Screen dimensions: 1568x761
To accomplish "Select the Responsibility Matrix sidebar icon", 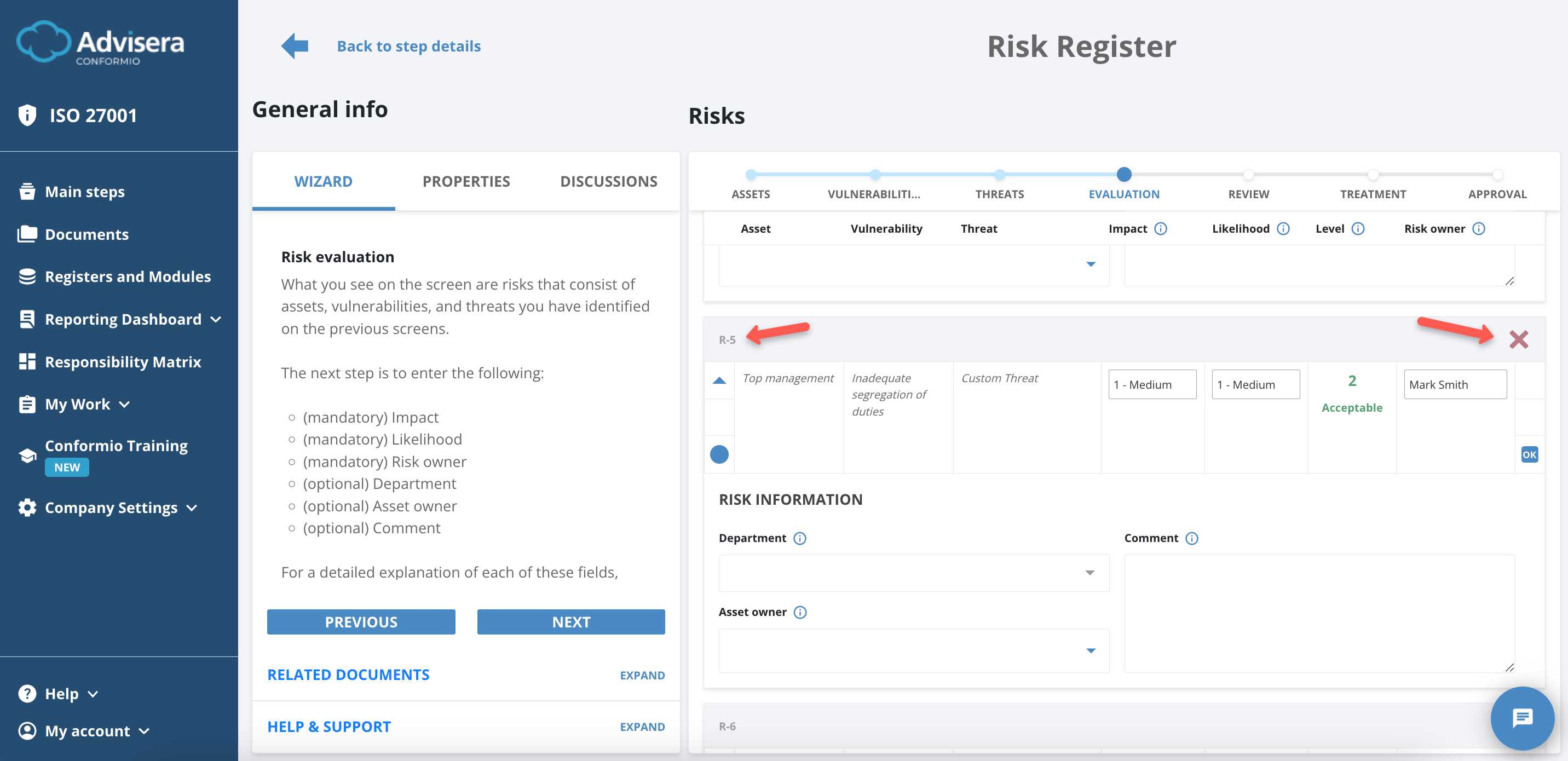I will tap(28, 361).
